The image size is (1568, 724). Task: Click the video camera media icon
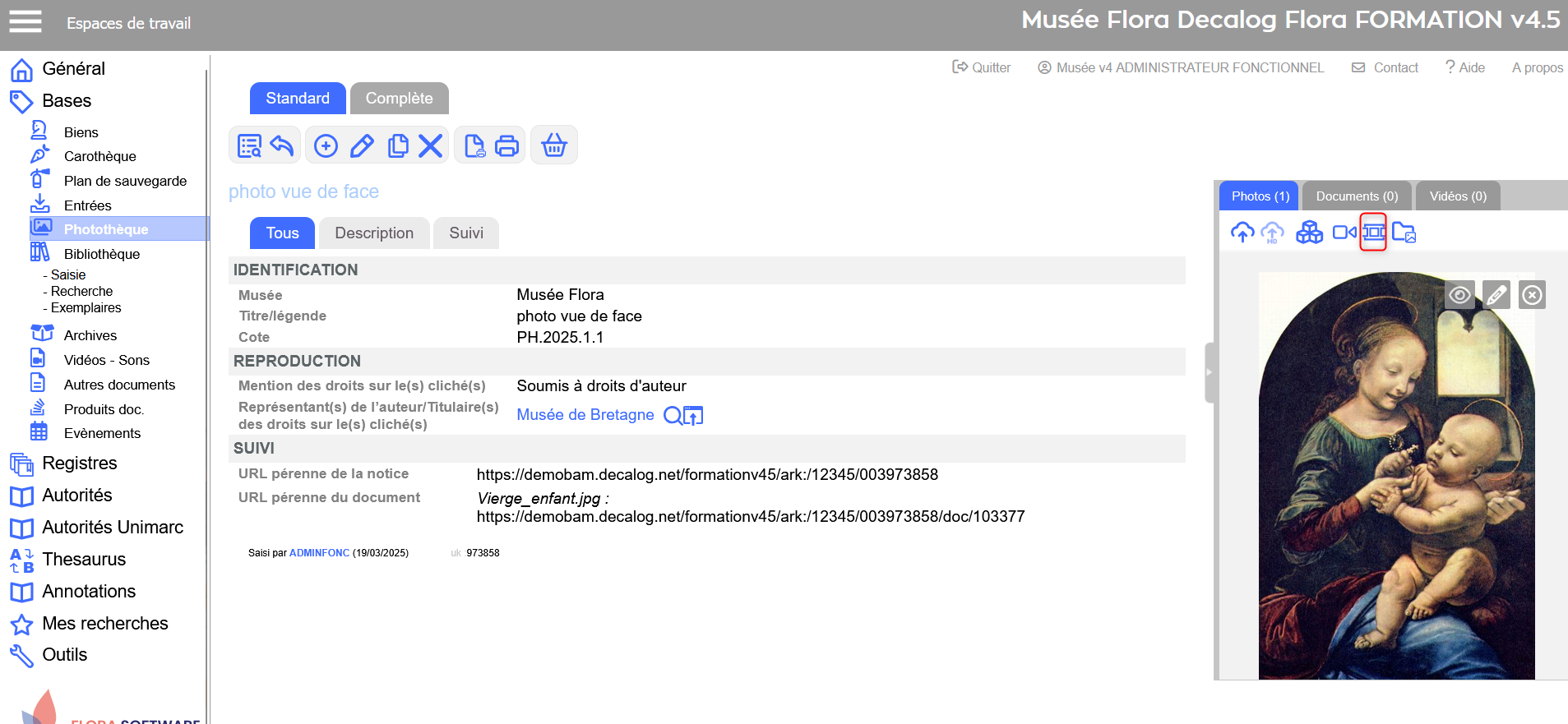[x=1344, y=233]
